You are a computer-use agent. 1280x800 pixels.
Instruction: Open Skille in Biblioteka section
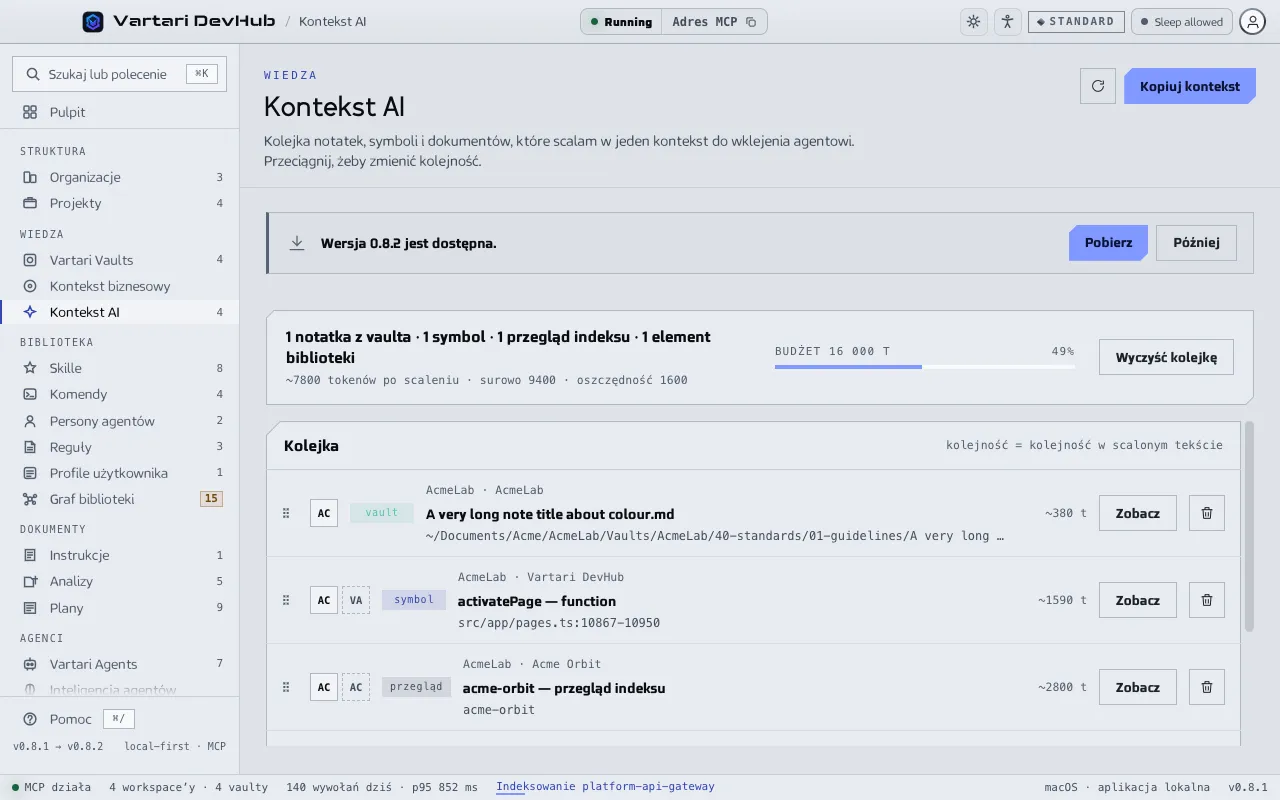coord(120,368)
